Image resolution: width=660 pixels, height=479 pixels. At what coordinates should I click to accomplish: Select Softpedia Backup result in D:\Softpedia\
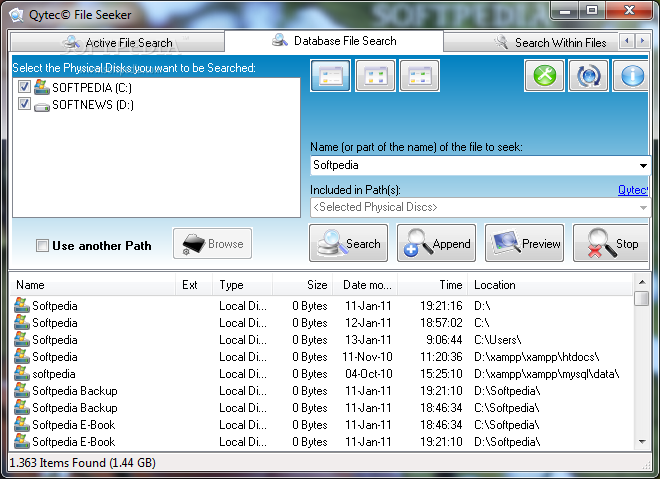click(x=322, y=391)
